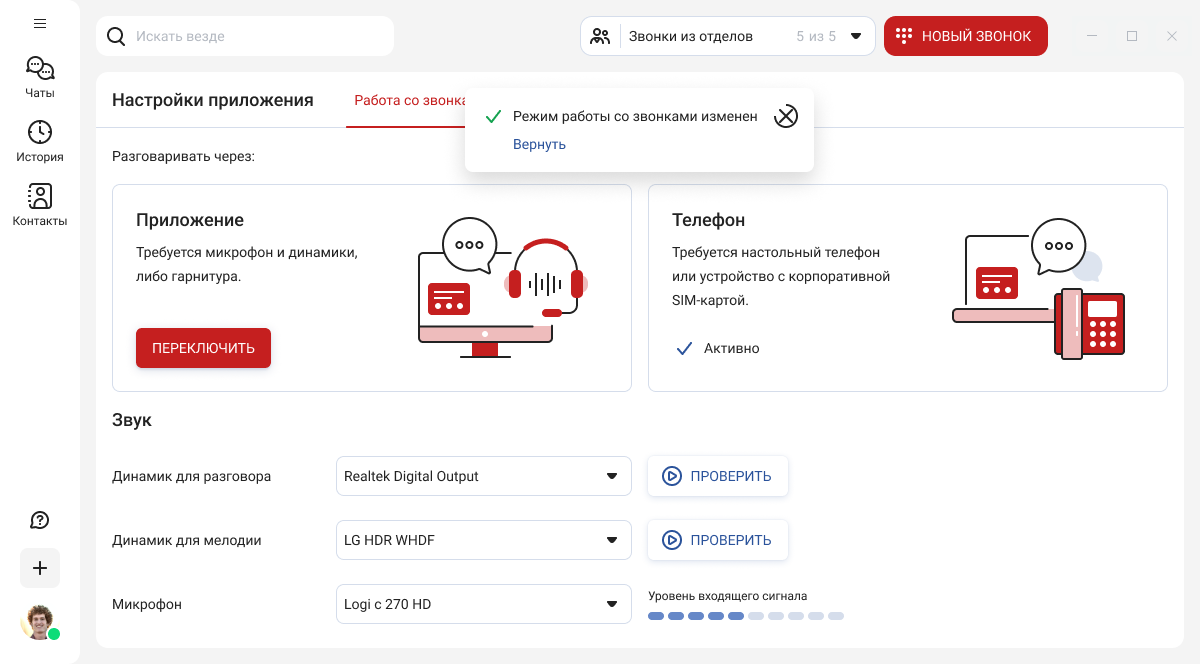
Task: Open the hamburger menu
Action: pos(40,23)
